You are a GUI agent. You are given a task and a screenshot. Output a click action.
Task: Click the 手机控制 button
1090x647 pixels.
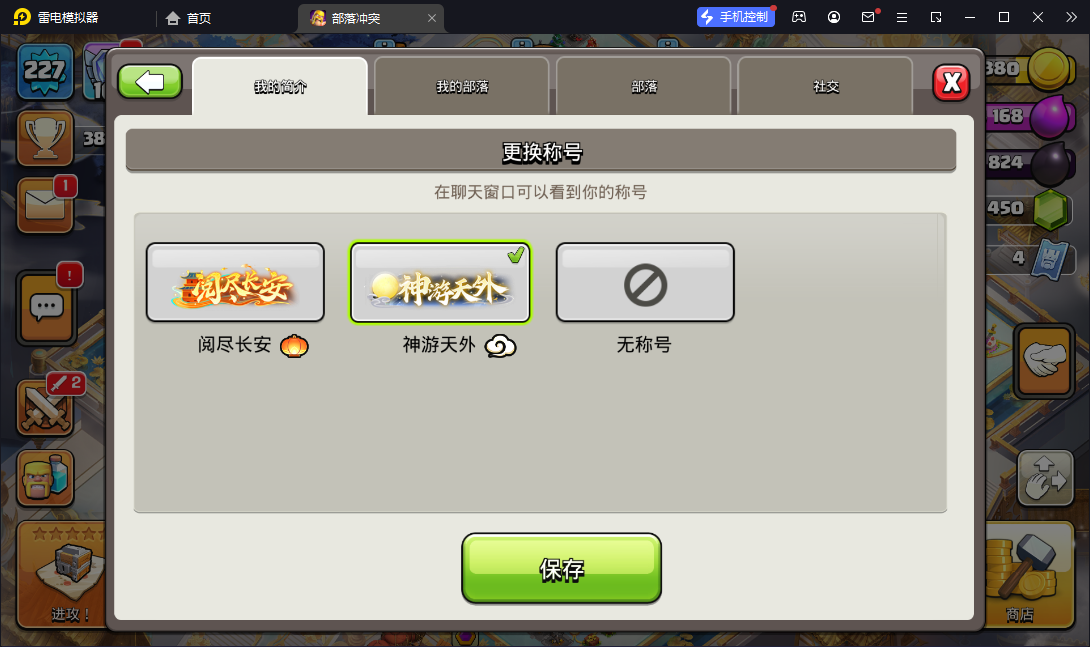[735, 17]
